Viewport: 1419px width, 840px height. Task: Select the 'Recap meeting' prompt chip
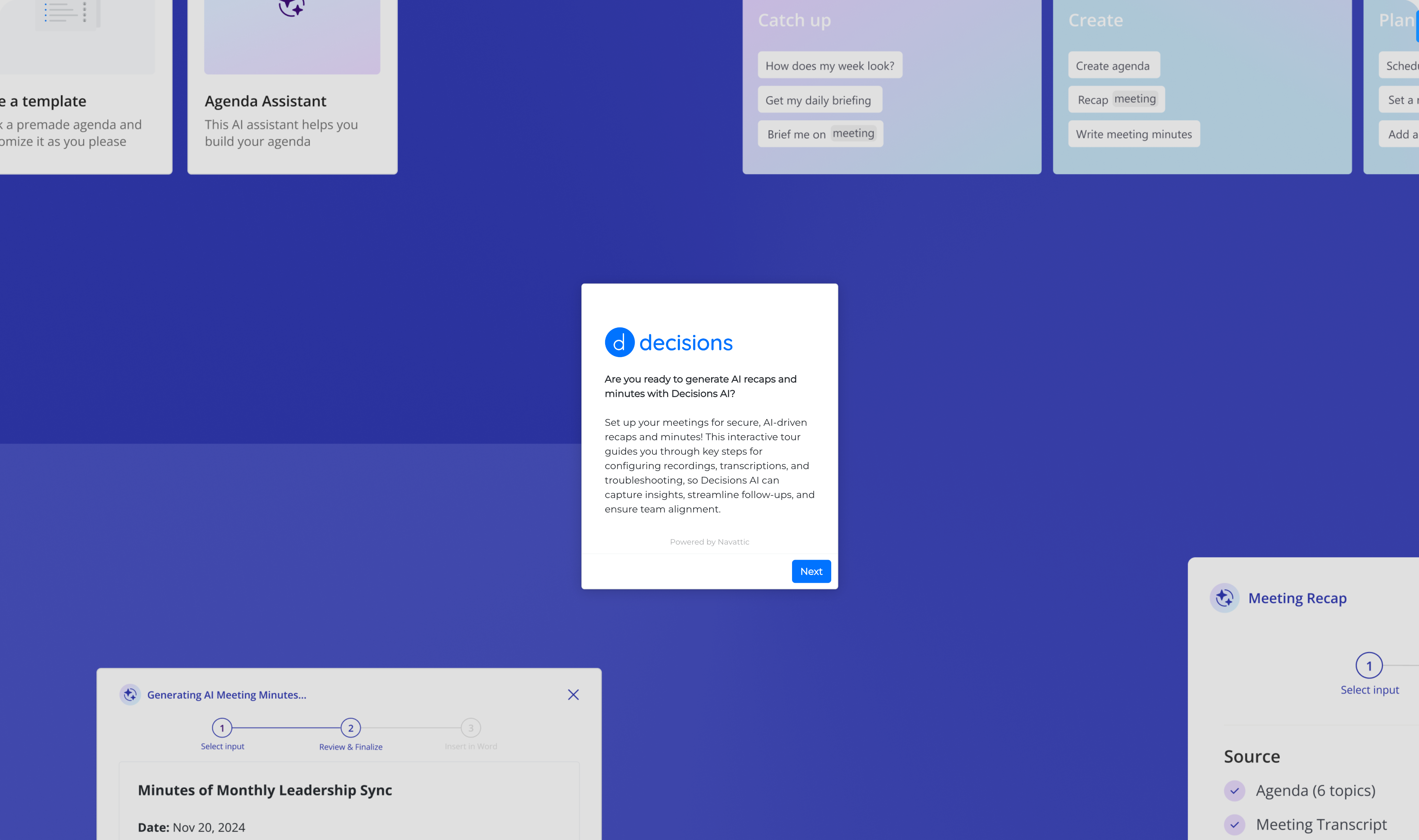(x=1116, y=100)
